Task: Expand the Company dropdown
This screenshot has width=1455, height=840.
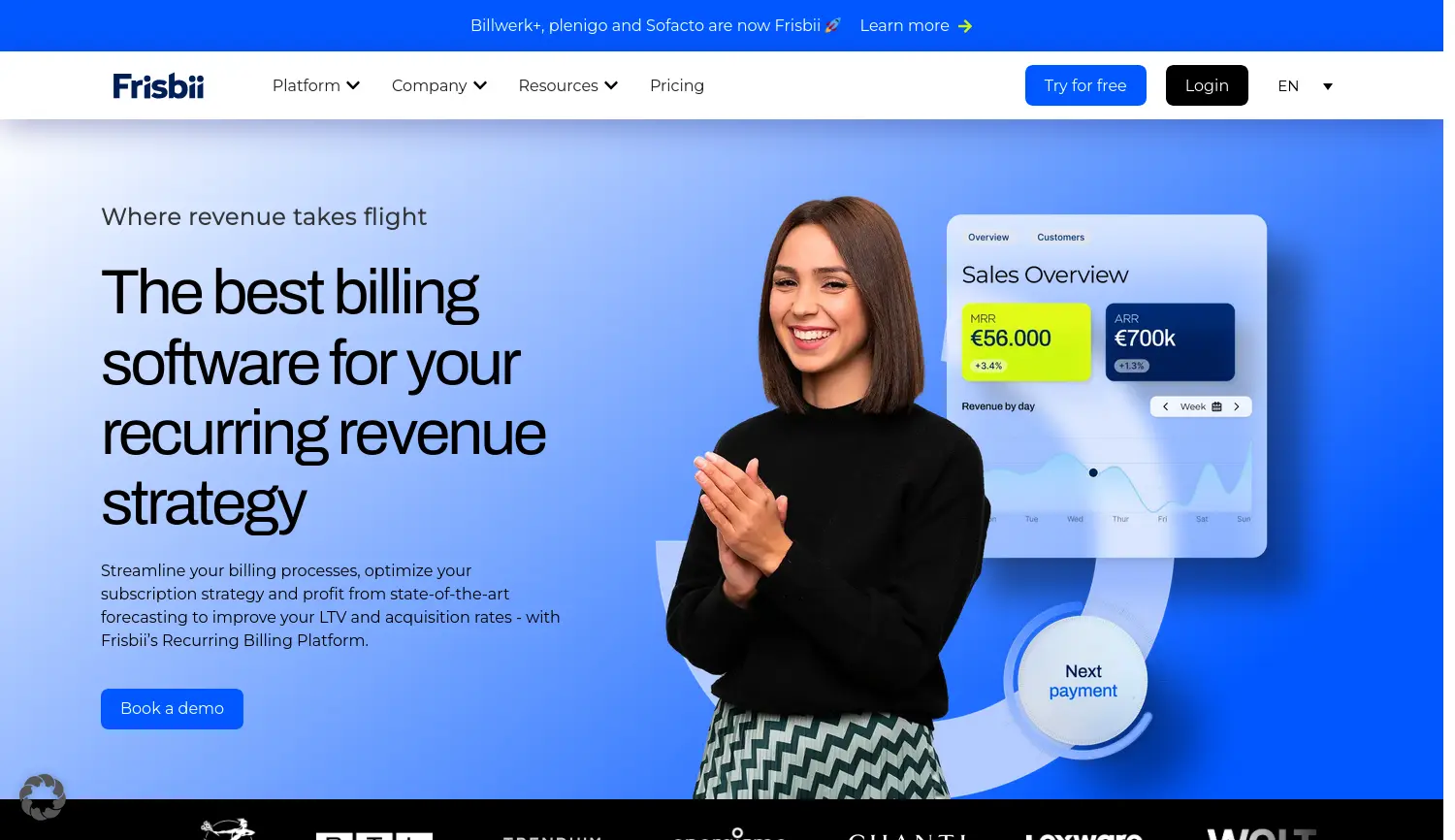Action: tap(439, 85)
